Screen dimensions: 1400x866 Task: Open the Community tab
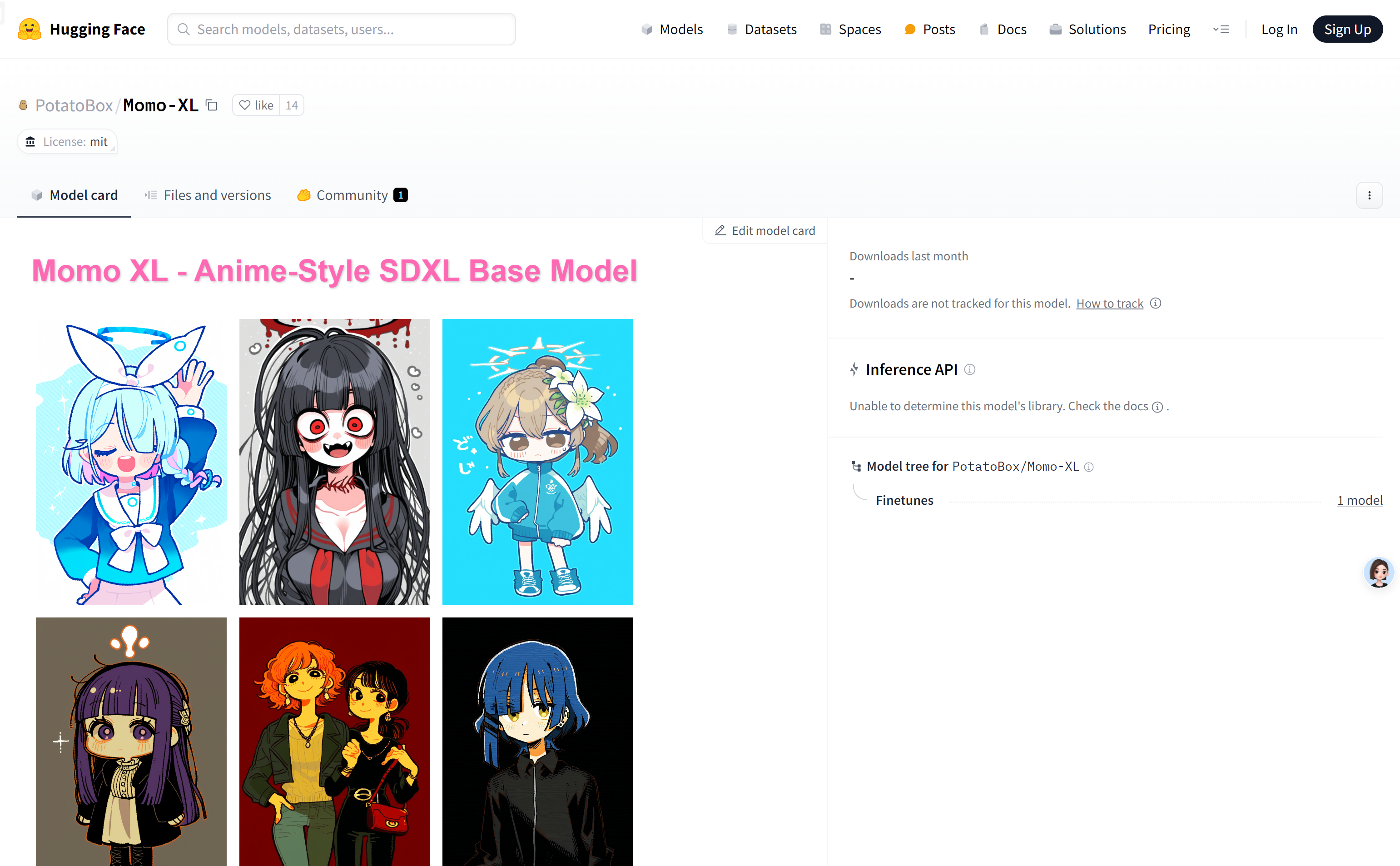(x=352, y=195)
